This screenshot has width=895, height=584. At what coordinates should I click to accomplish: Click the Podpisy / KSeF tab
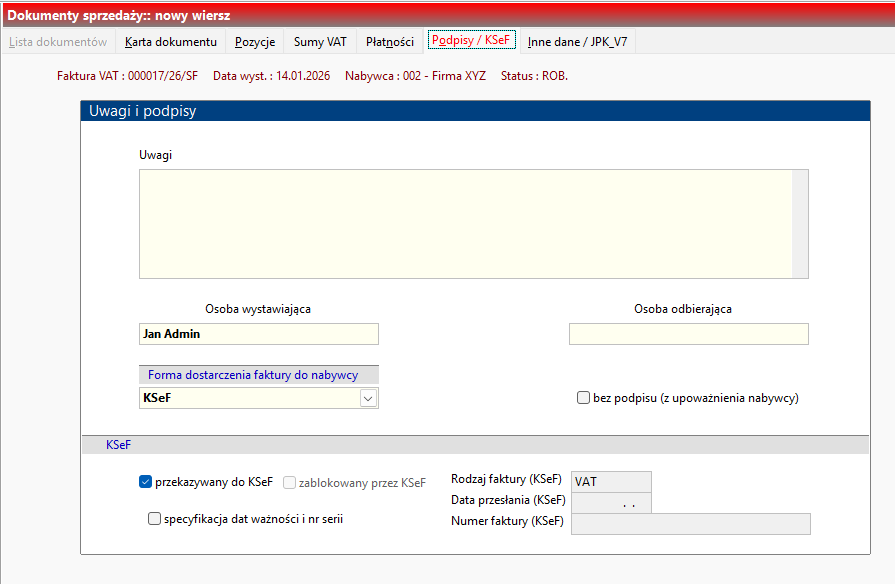(x=470, y=41)
